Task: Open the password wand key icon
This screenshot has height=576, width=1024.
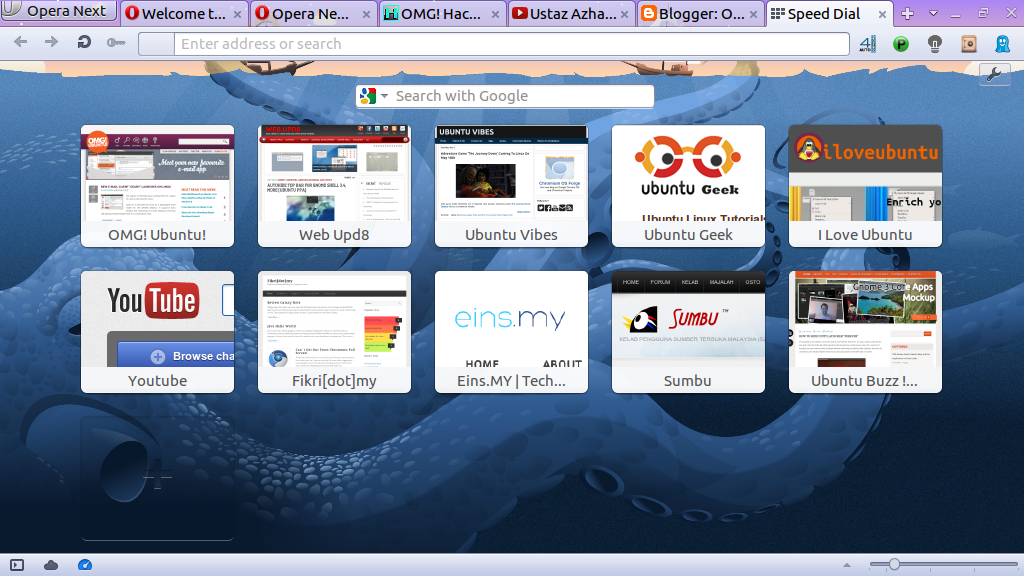Action: 115,43
